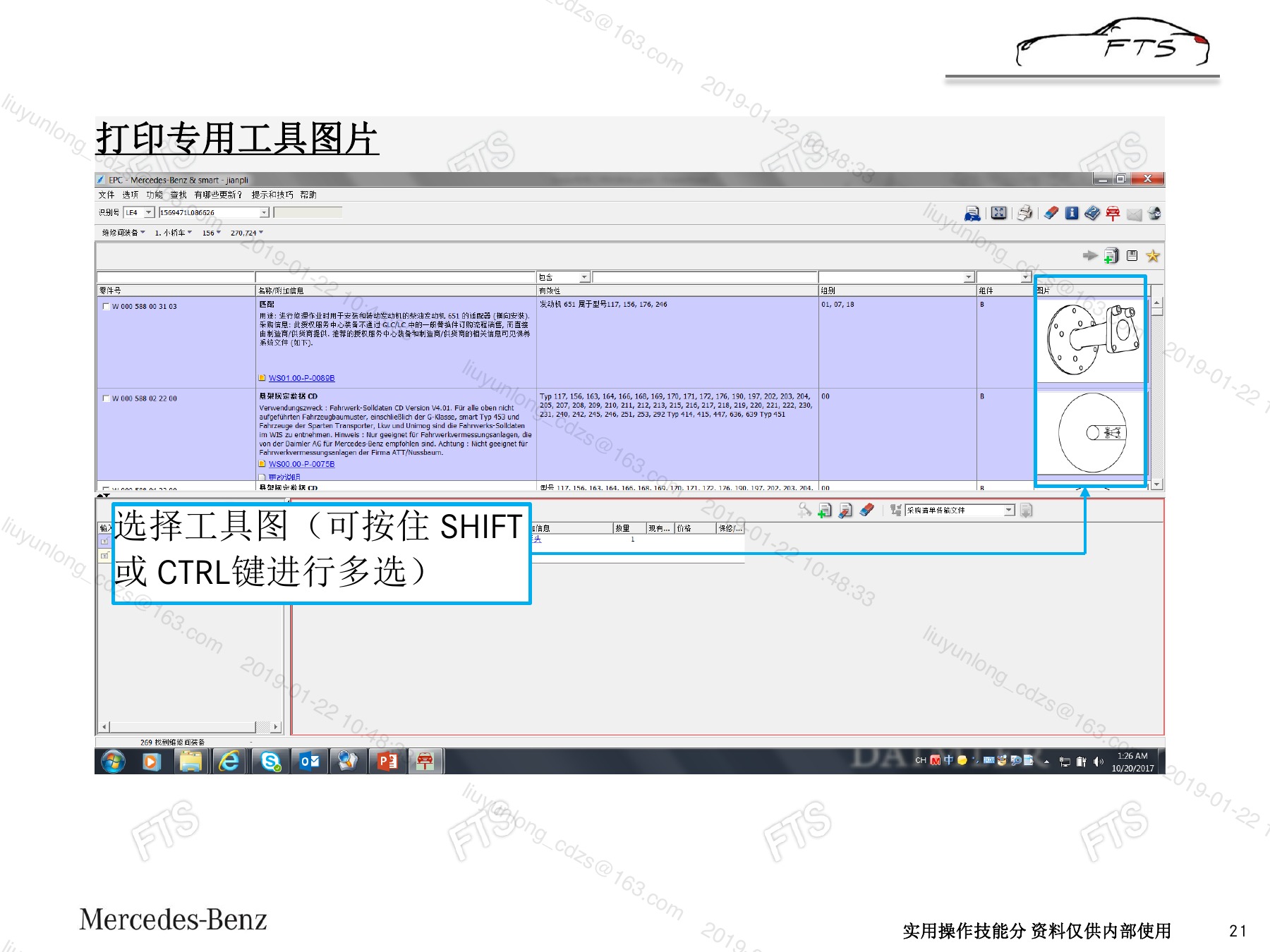Open the help book icon
This screenshot has width=1270, height=952.
(1092, 213)
